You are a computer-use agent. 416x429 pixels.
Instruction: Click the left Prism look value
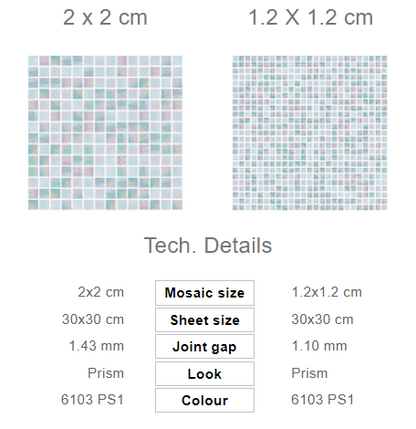coord(106,373)
